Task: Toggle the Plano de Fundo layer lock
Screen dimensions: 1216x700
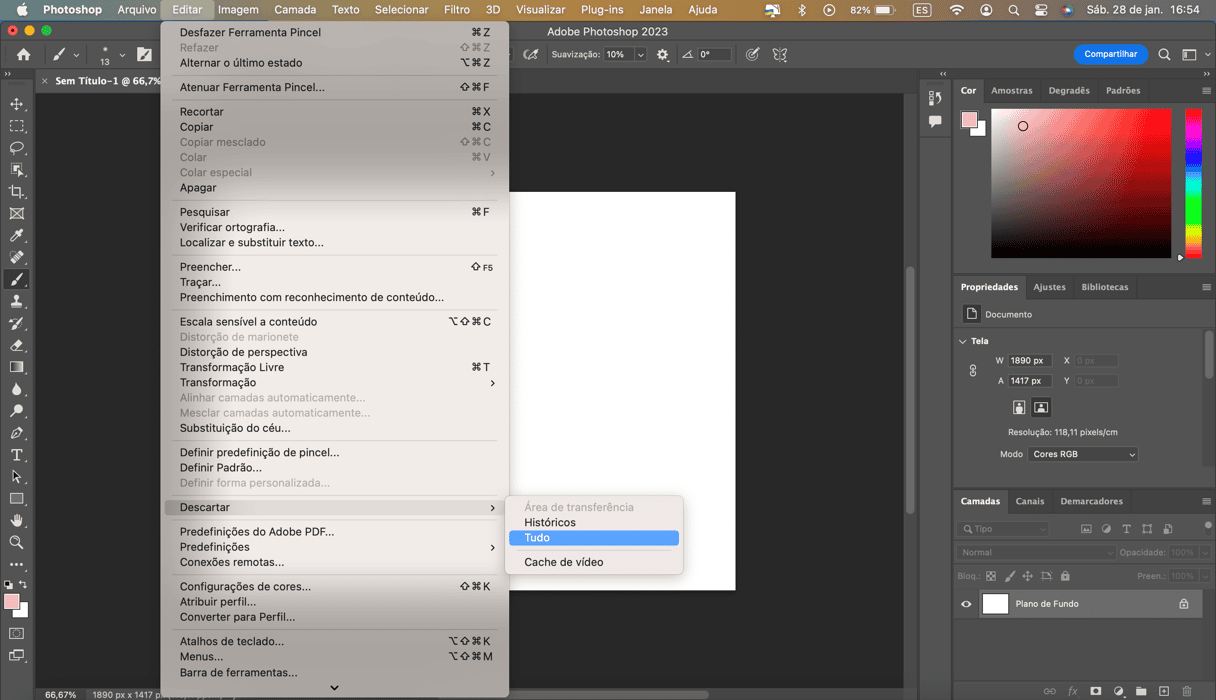Action: 1184,604
